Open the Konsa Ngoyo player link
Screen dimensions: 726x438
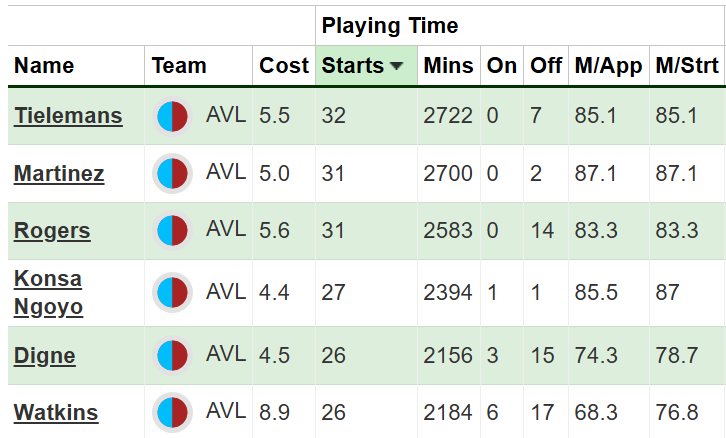coord(48,293)
